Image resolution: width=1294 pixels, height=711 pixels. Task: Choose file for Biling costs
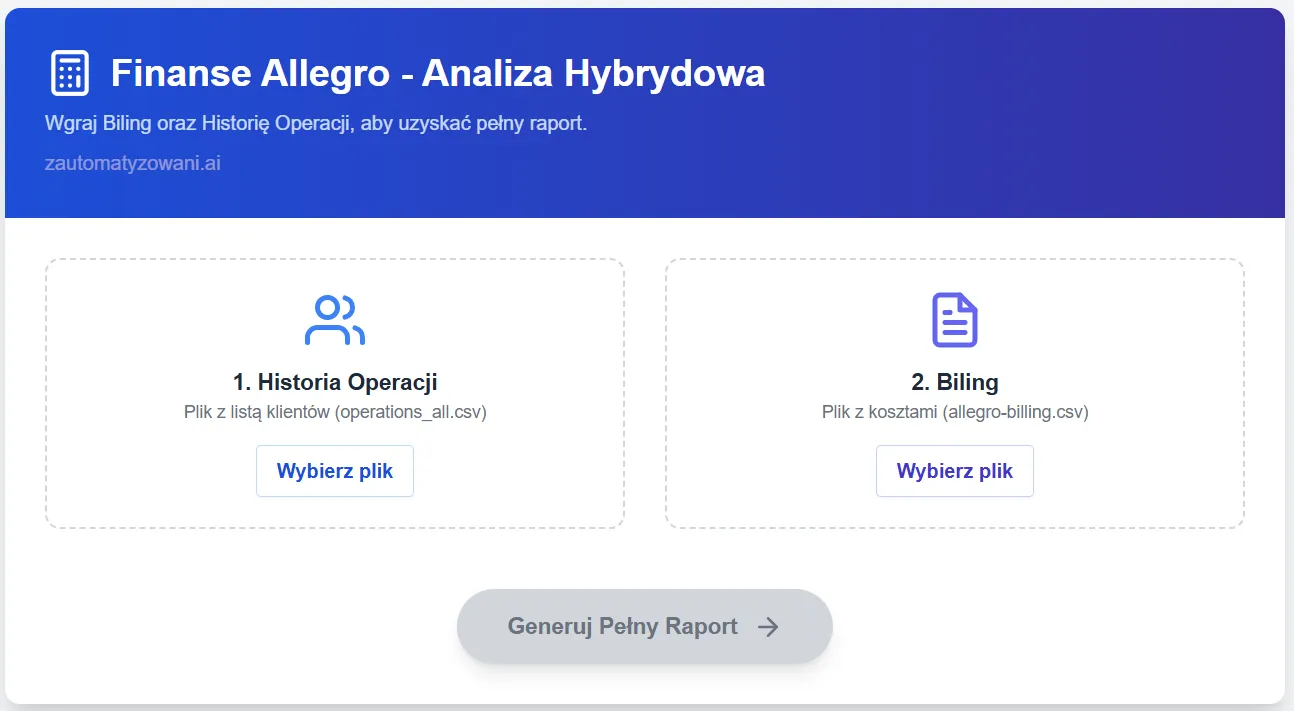click(x=955, y=471)
